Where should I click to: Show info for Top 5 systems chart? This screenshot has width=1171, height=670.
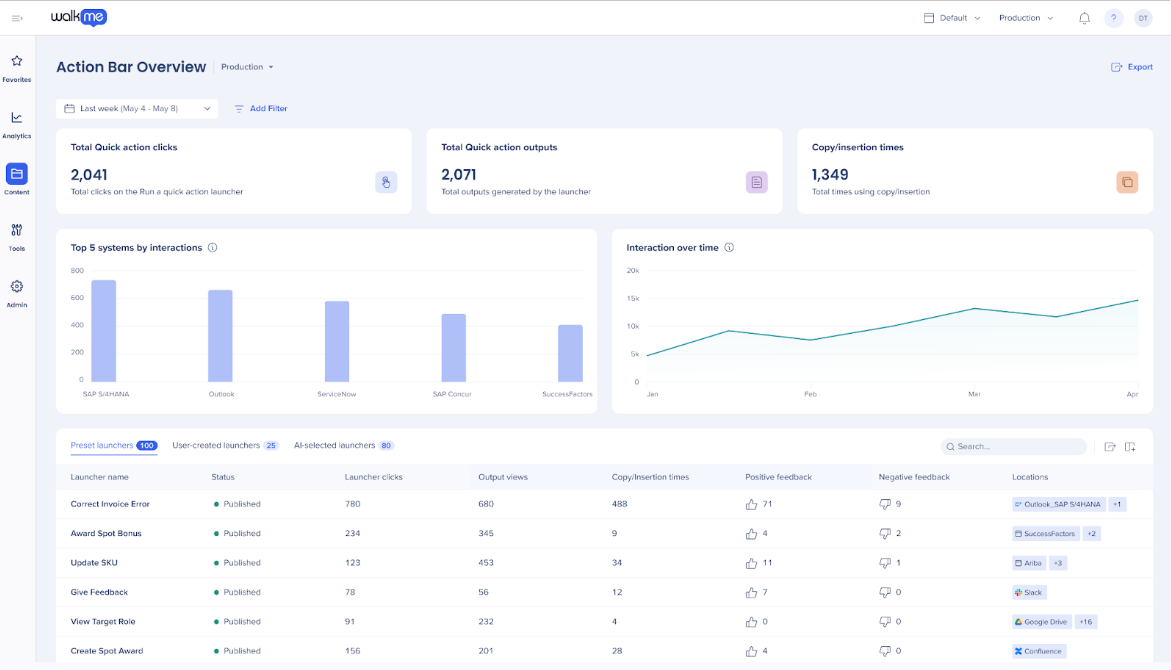tap(213, 248)
